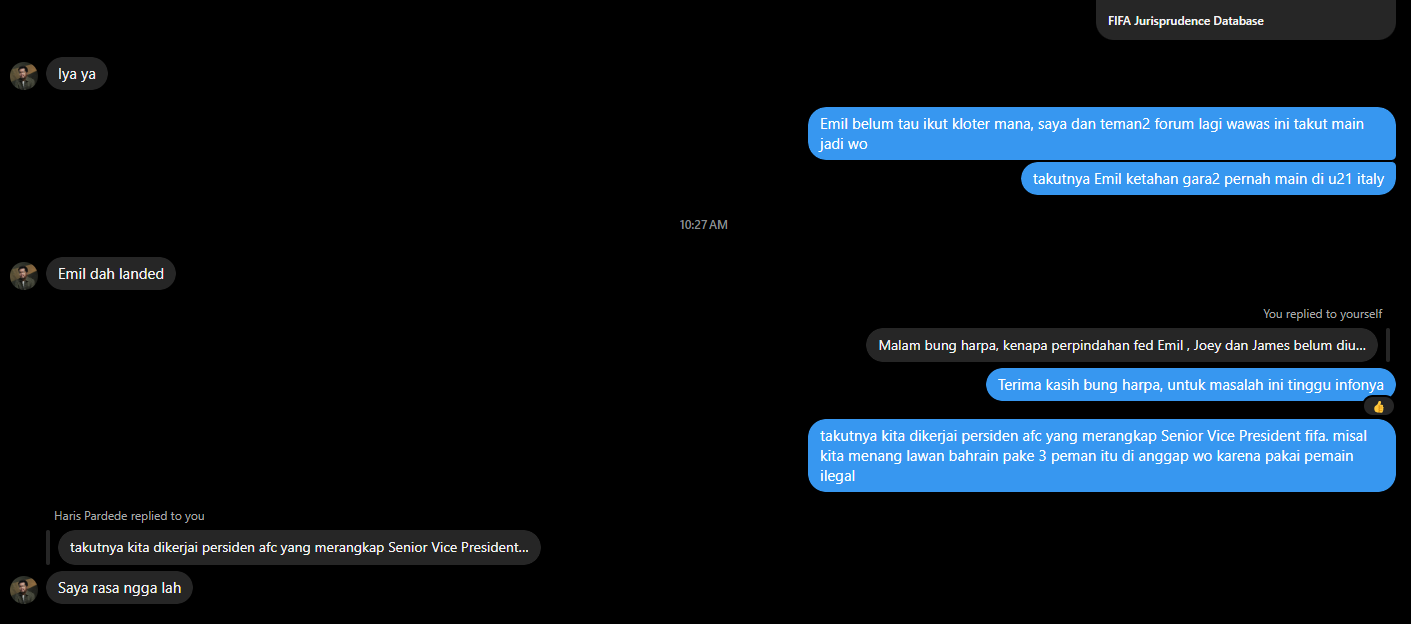Open the thumbs-up reaction badge
Screen dimensions: 1411x624
pyautogui.click(x=1379, y=406)
